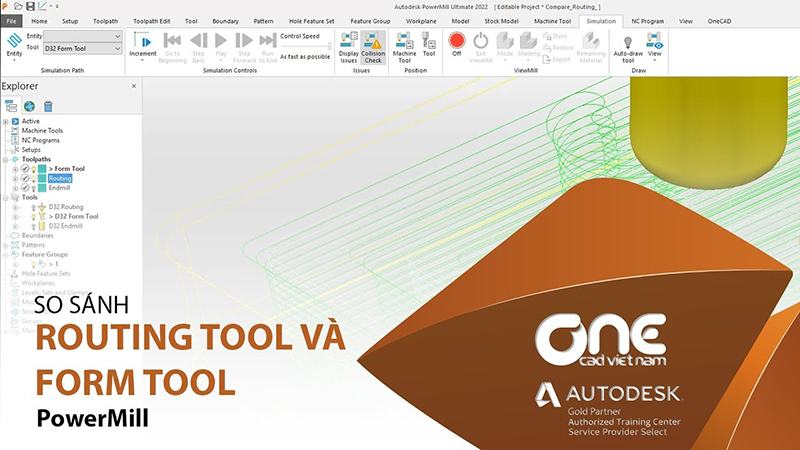Image resolution: width=800 pixels, height=450 pixels.
Task: Click the Entity icon in Simulation Path
Action: click(x=14, y=41)
